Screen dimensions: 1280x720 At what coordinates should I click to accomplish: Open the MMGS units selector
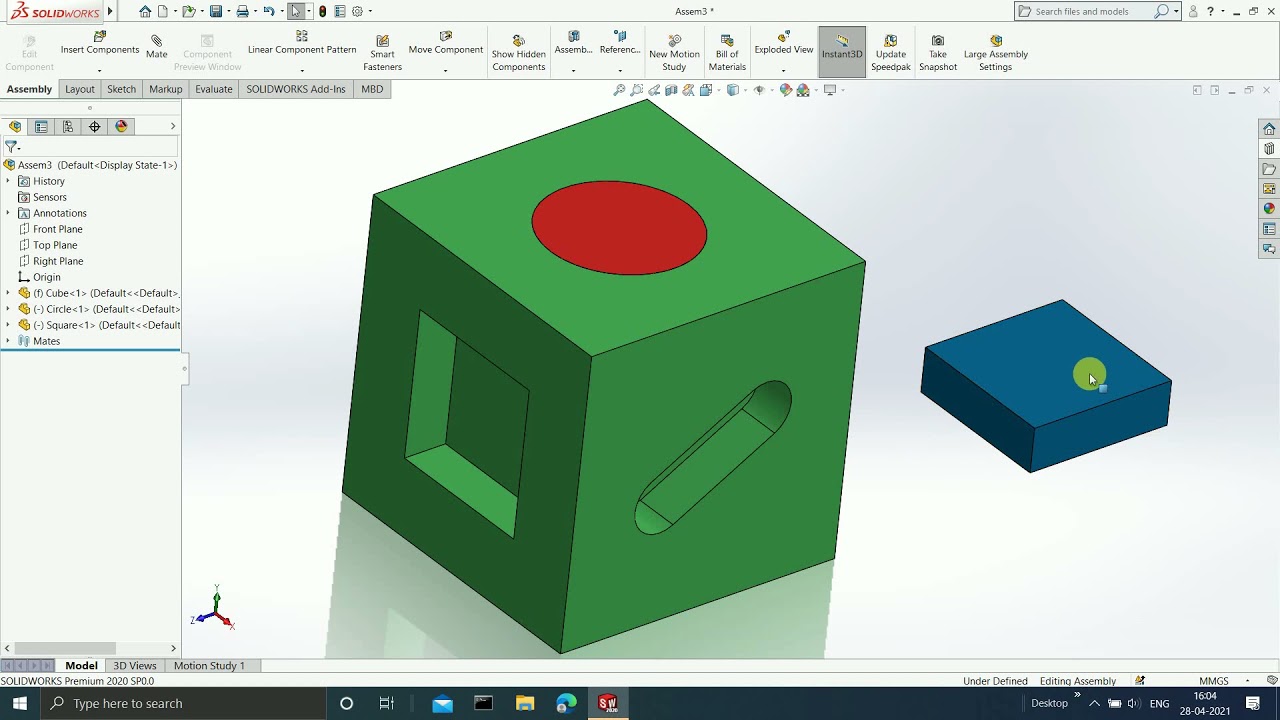click(x=1213, y=681)
